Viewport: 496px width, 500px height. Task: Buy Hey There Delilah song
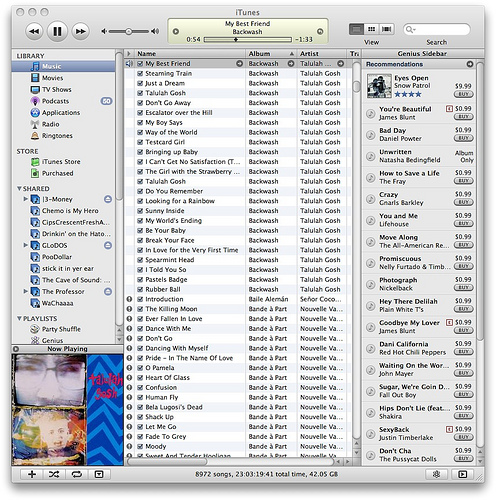(463, 309)
